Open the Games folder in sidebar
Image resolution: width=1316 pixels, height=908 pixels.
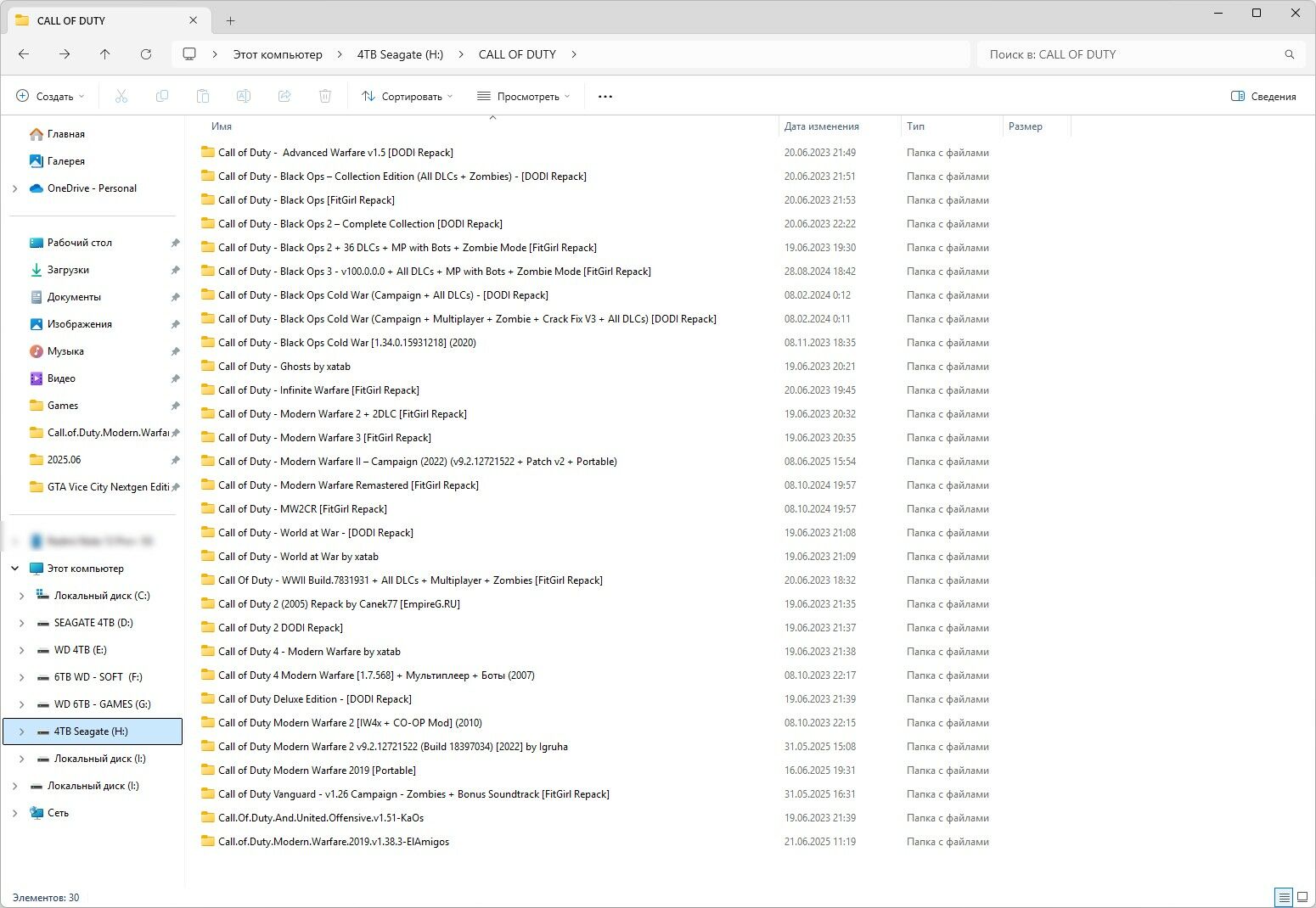tap(62, 406)
